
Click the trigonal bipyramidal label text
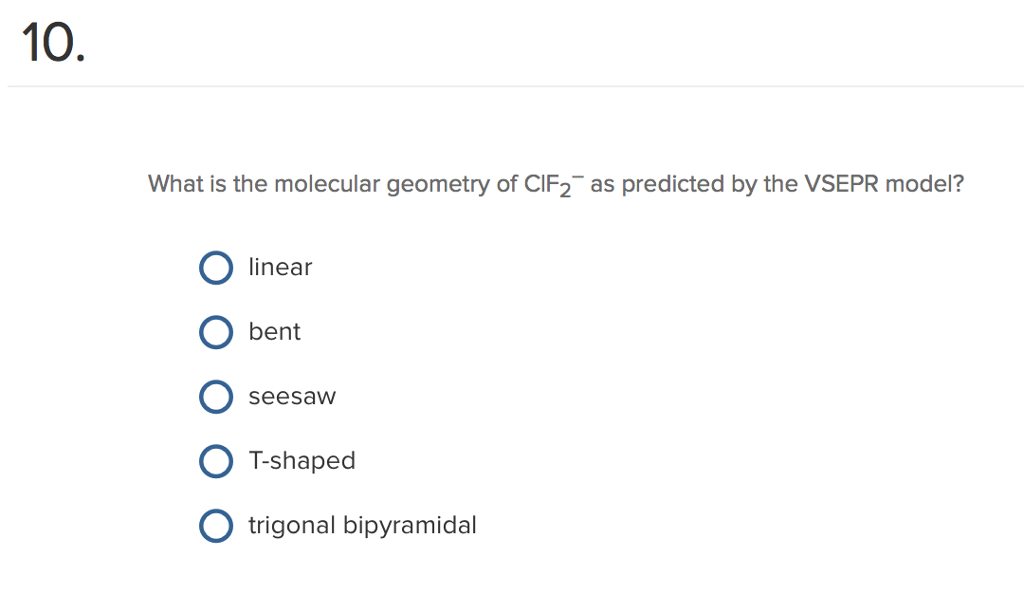pyautogui.click(x=363, y=524)
